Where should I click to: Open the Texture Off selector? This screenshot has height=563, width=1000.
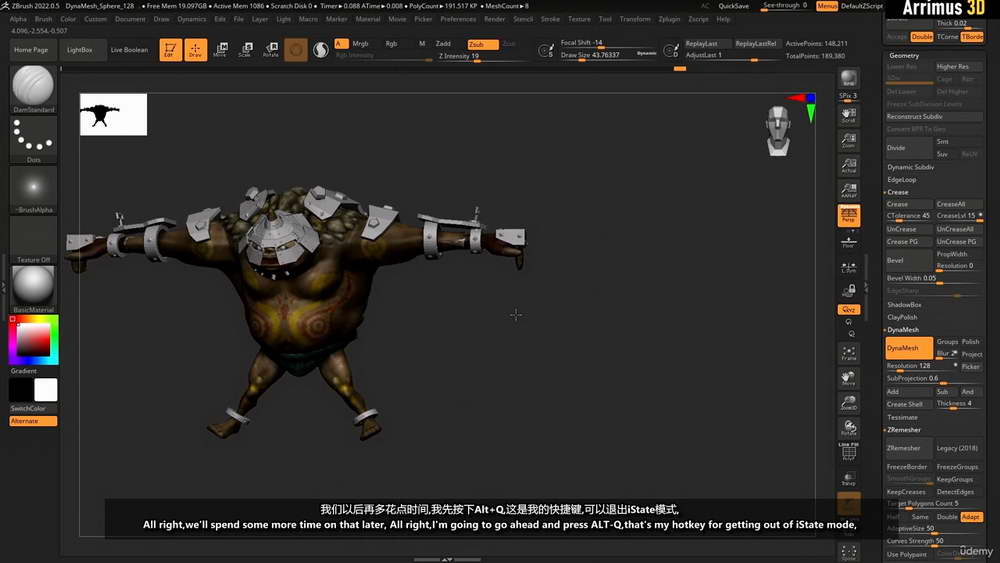[x=33, y=240]
